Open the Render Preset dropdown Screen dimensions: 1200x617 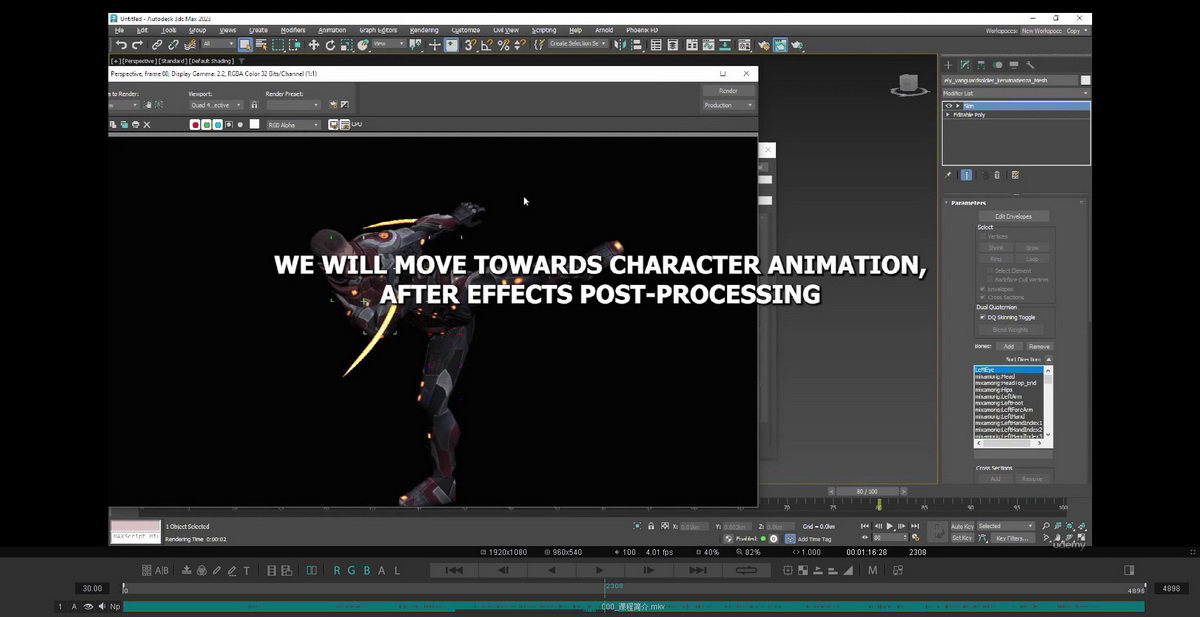(293, 105)
